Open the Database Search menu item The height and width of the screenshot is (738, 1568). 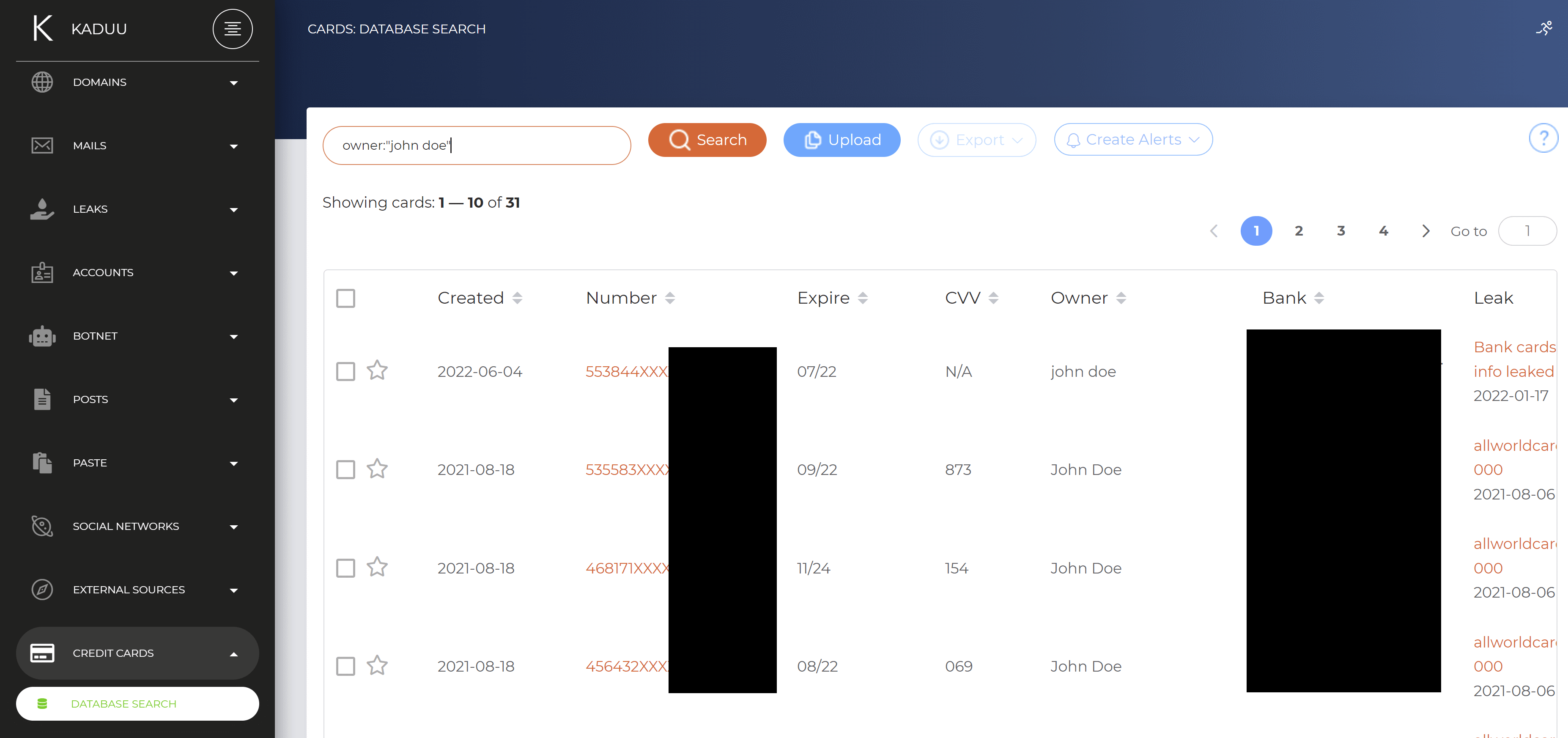137,704
